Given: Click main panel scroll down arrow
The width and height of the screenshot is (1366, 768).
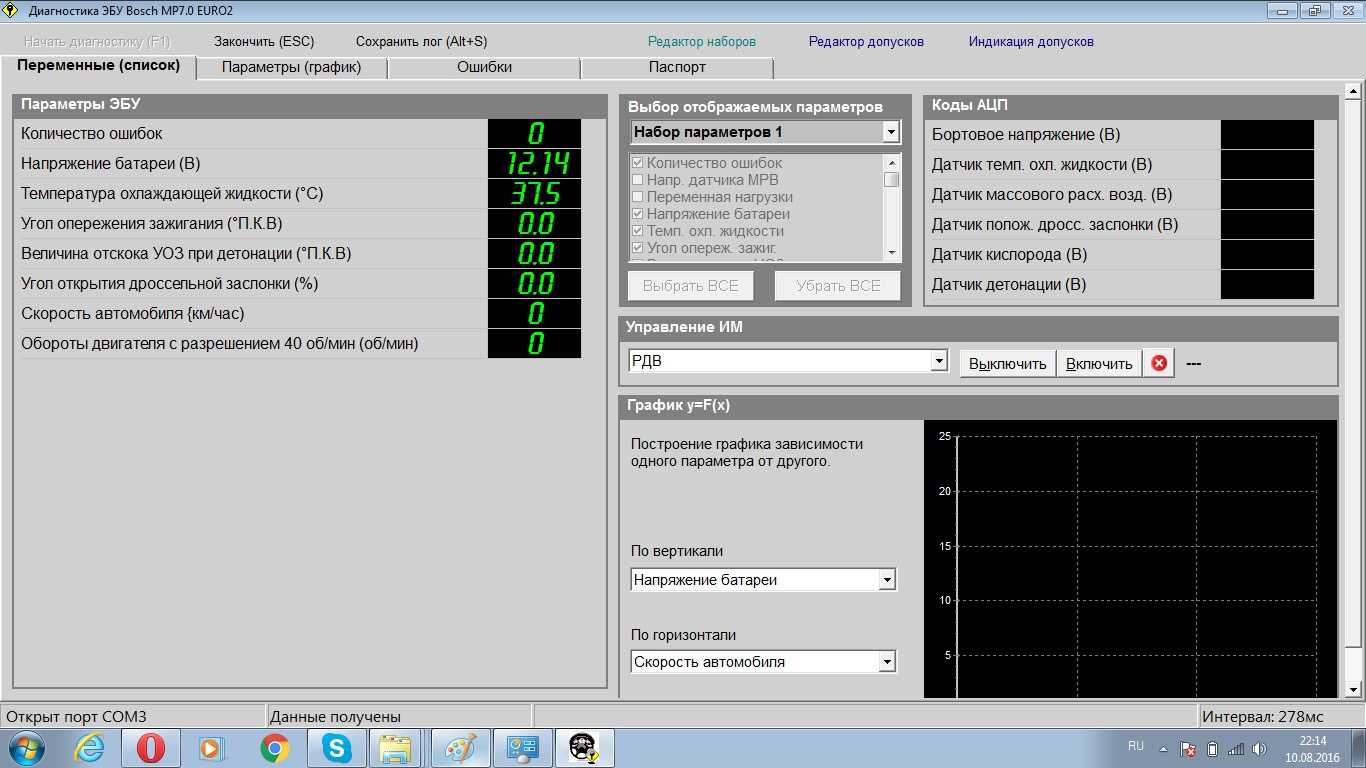Looking at the screenshot, I should click(x=1354, y=690).
